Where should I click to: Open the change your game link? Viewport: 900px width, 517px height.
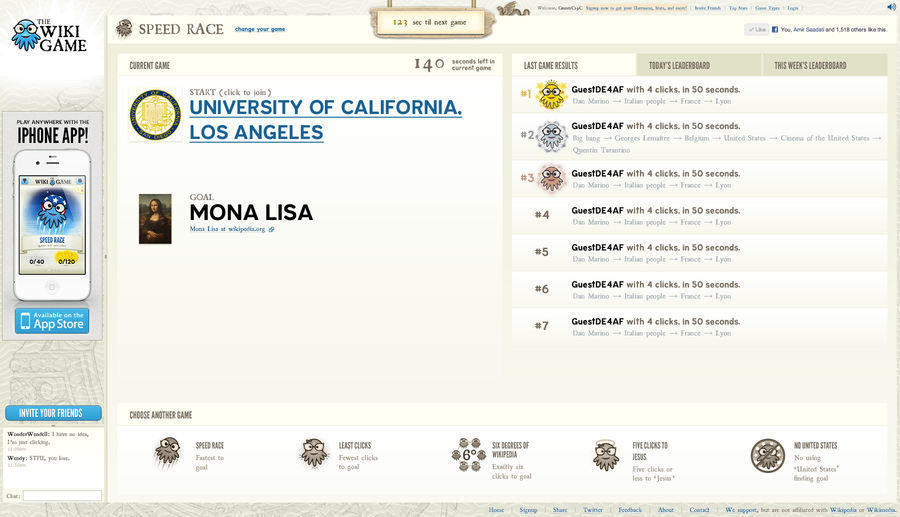(260, 29)
